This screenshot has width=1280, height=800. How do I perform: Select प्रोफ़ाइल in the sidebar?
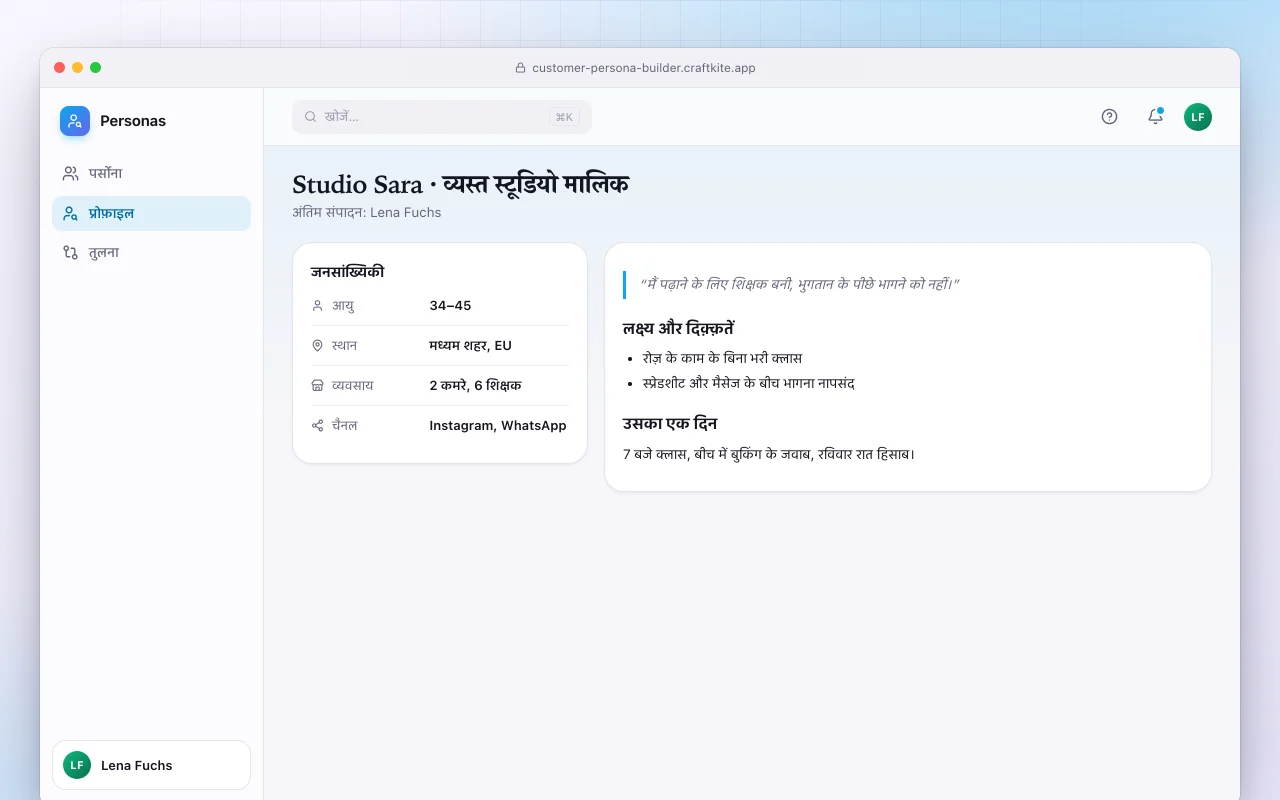pos(151,213)
